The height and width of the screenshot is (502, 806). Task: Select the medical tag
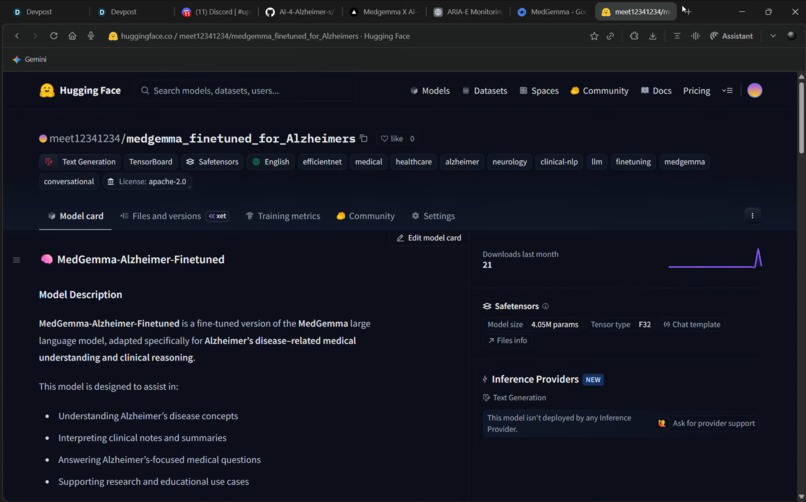pyautogui.click(x=369, y=161)
